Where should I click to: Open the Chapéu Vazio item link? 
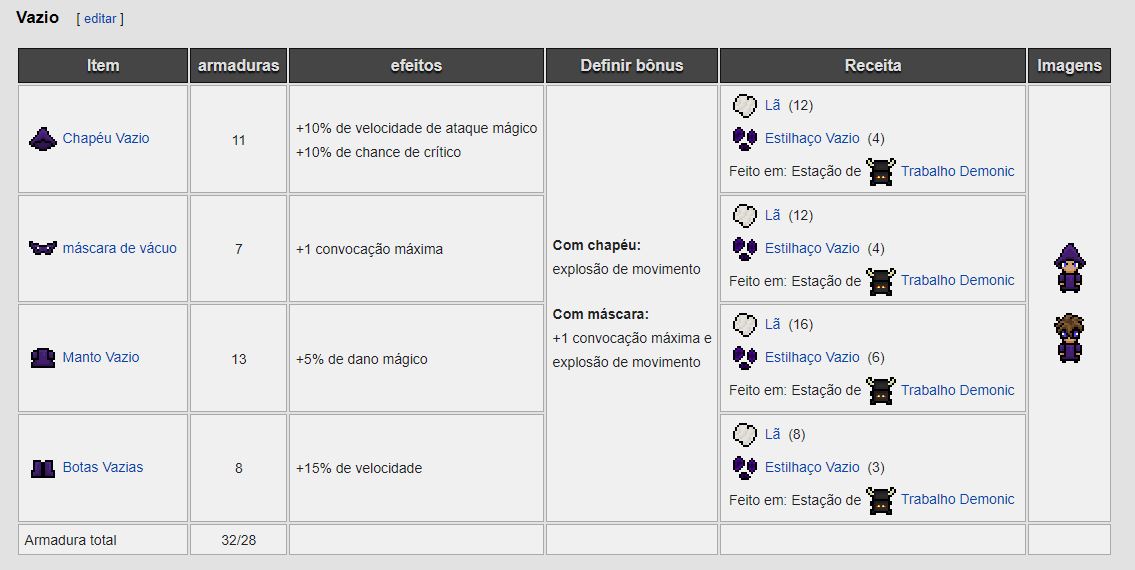click(x=105, y=139)
